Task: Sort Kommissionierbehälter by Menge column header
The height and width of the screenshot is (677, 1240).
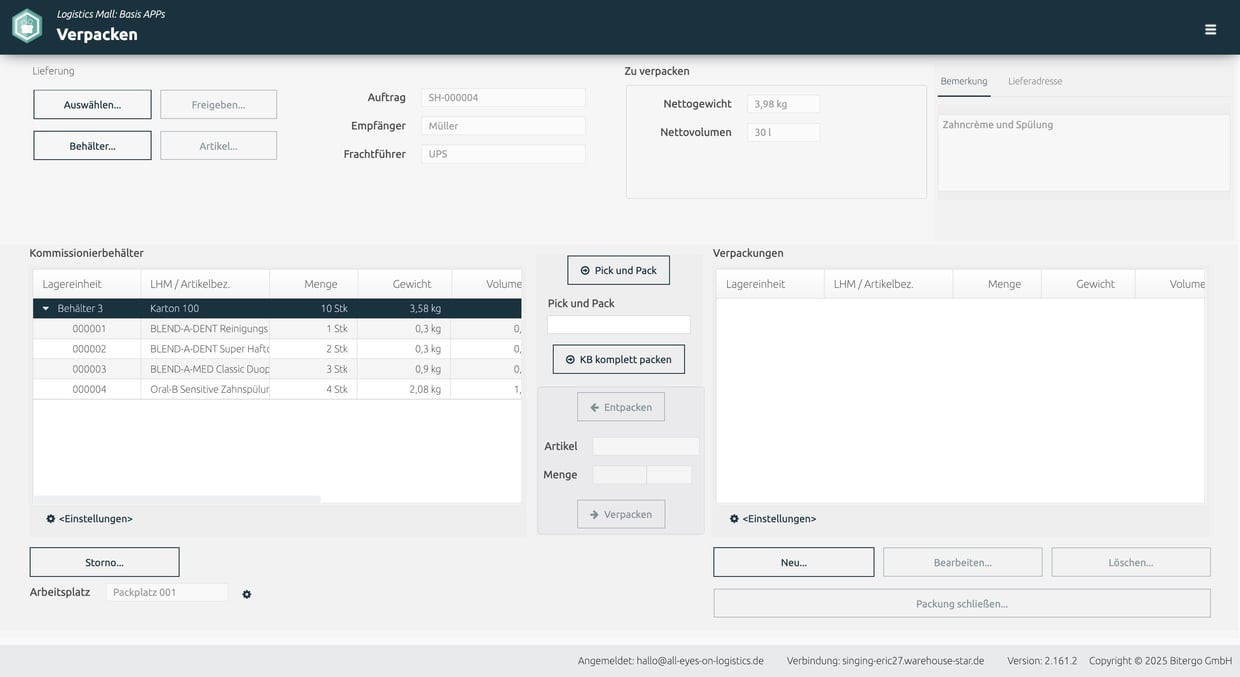Action: click(314, 284)
